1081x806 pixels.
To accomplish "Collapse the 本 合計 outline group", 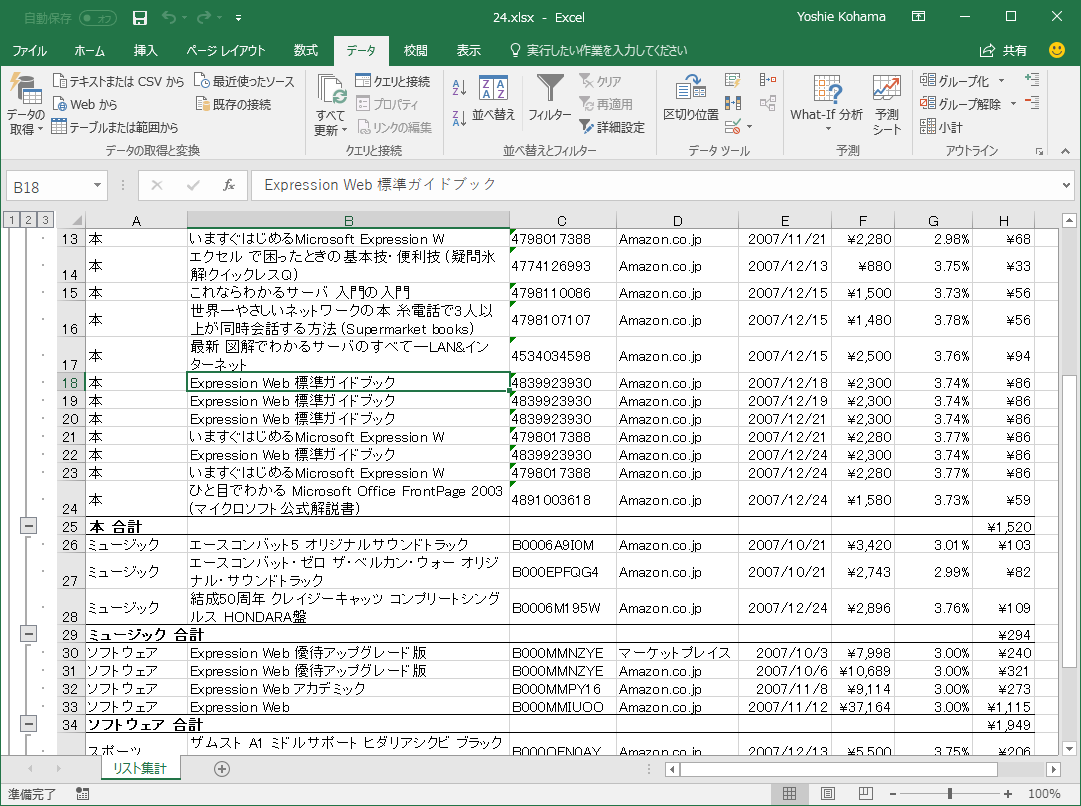I will coord(28,526).
